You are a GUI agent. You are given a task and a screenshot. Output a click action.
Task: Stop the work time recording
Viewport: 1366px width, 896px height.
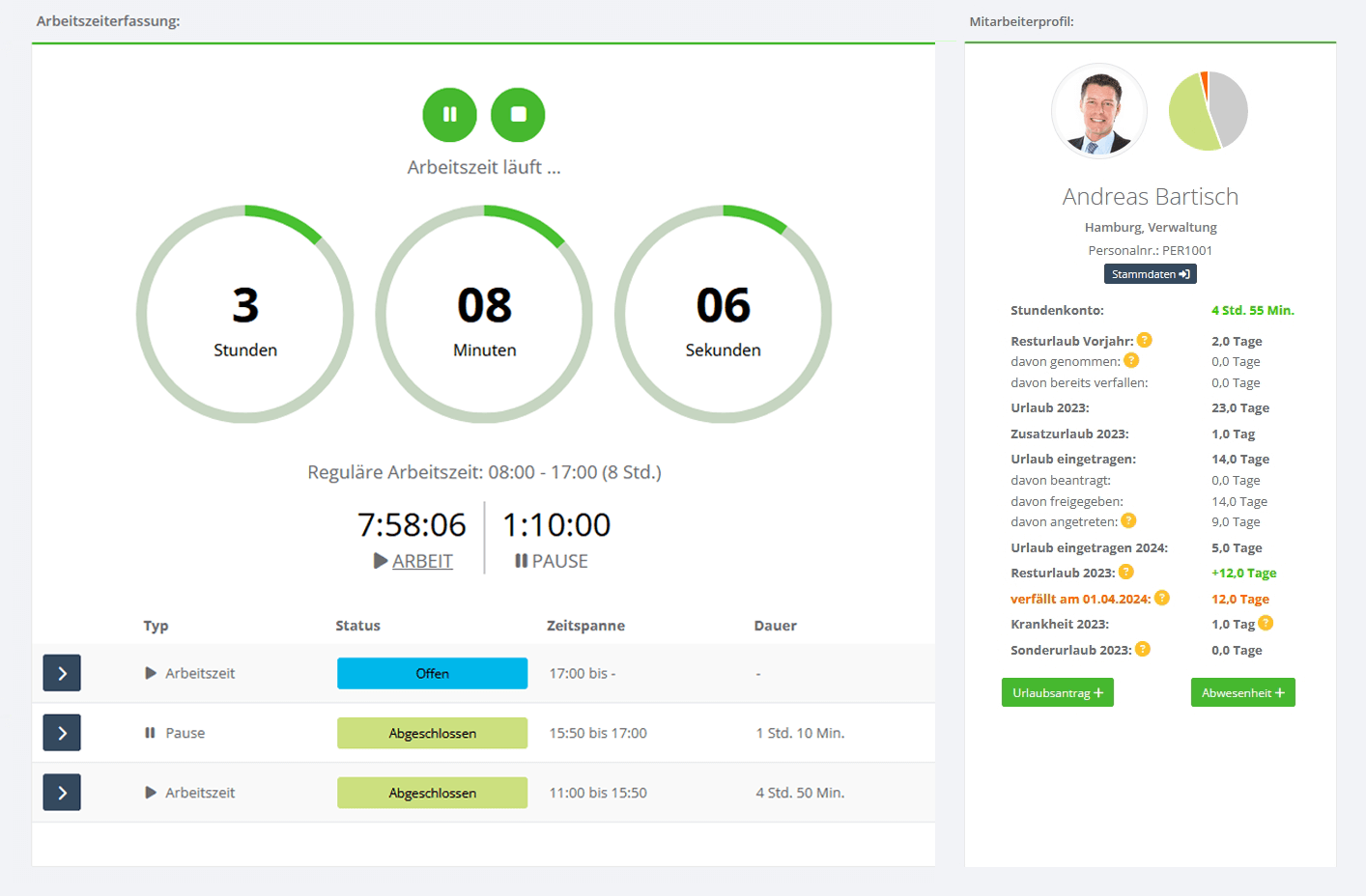tap(518, 115)
